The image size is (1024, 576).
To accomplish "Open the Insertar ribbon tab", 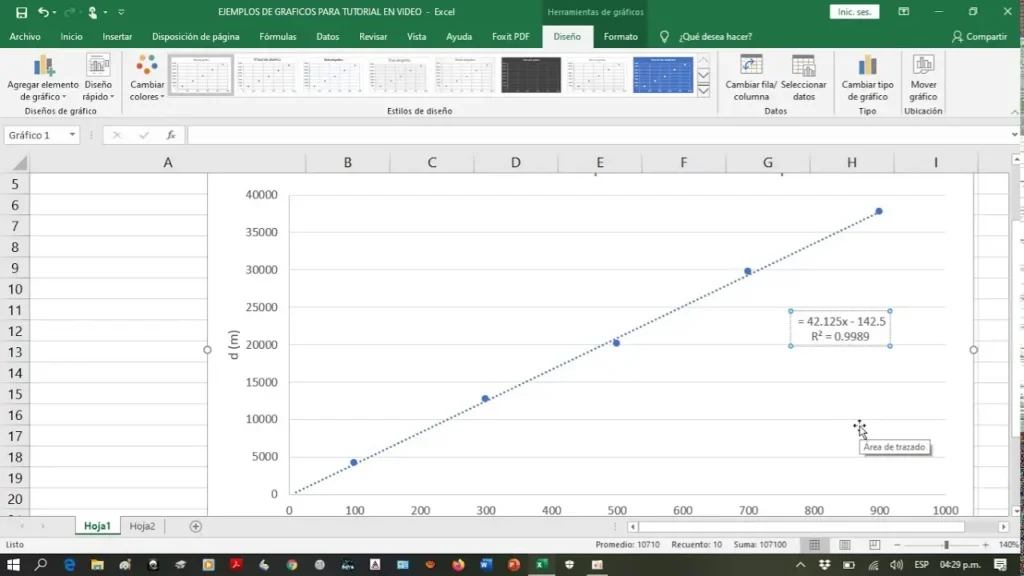I will click(x=117, y=36).
